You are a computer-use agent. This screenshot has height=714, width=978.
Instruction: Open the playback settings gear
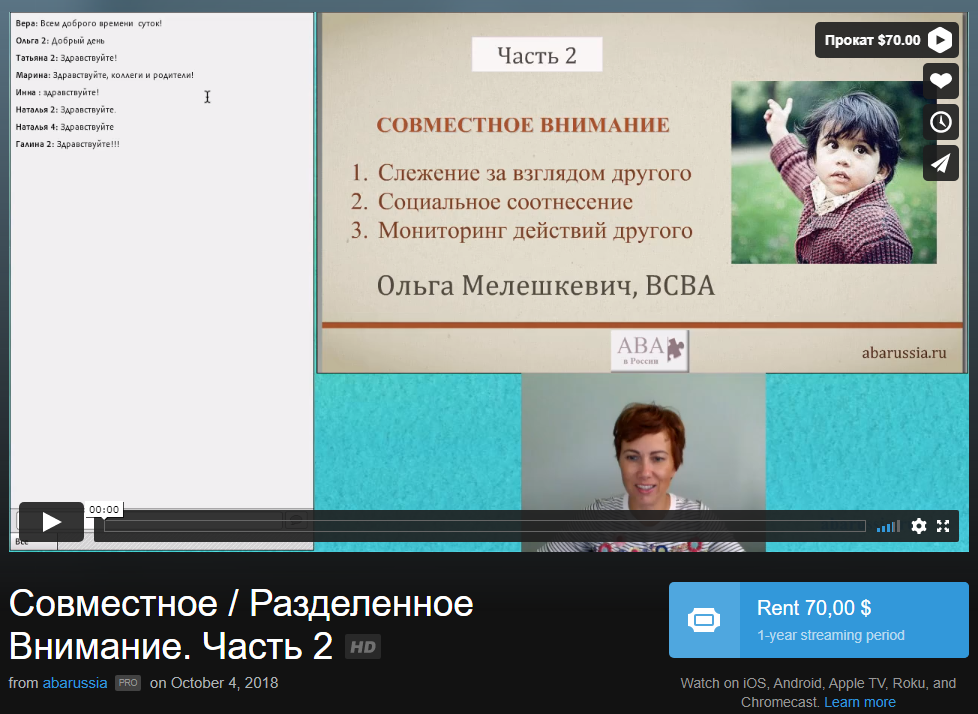[919, 525]
